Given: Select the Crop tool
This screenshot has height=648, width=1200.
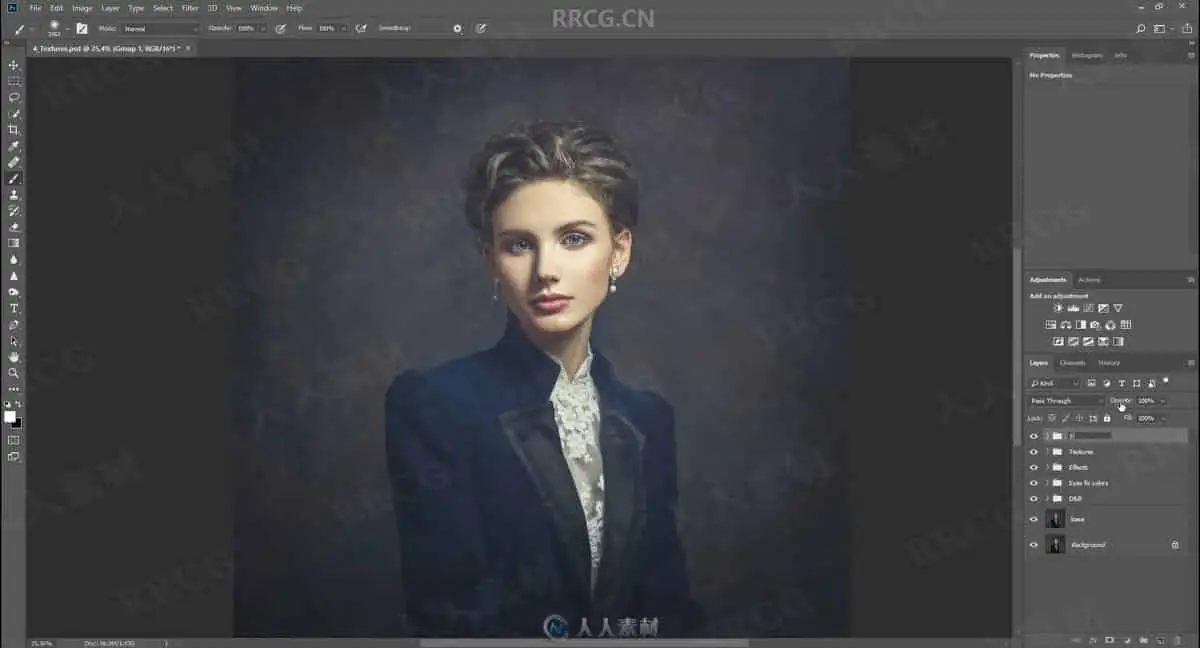Looking at the screenshot, I should pos(14,130).
